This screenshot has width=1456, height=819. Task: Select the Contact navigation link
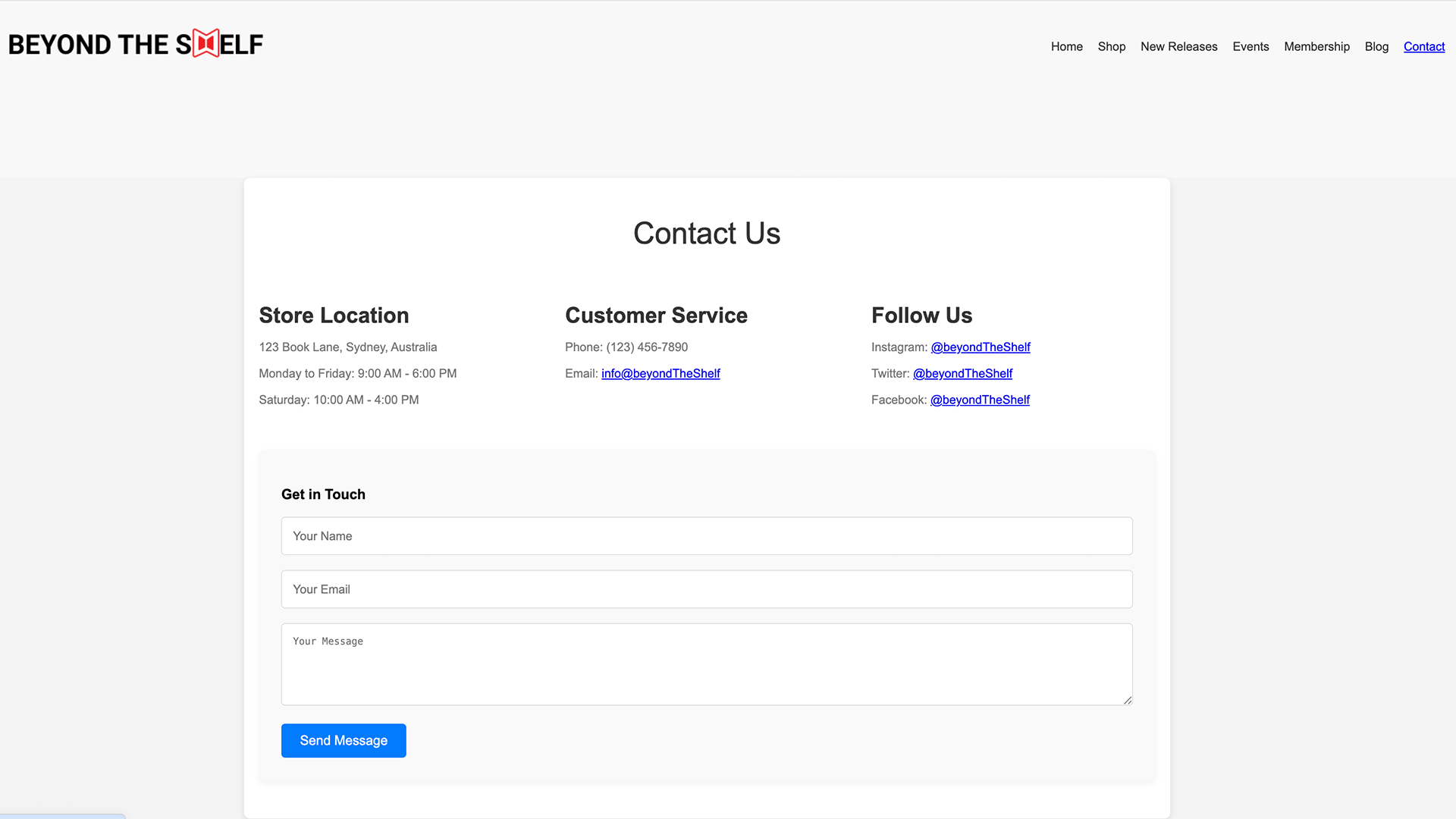[x=1423, y=46]
